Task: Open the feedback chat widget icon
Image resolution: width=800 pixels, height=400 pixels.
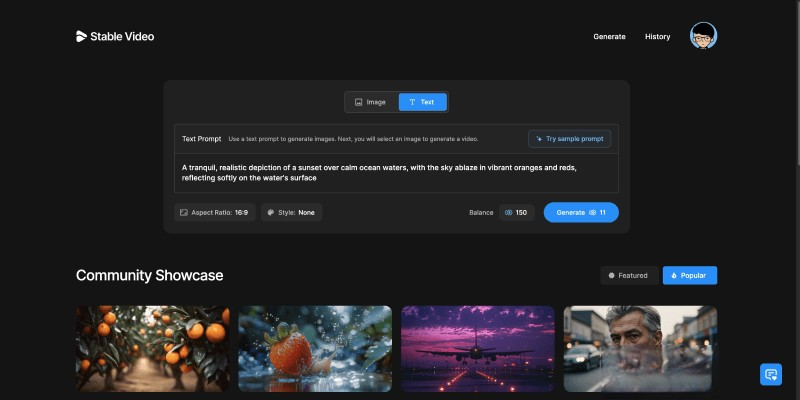Action: (x=771, y=374)
